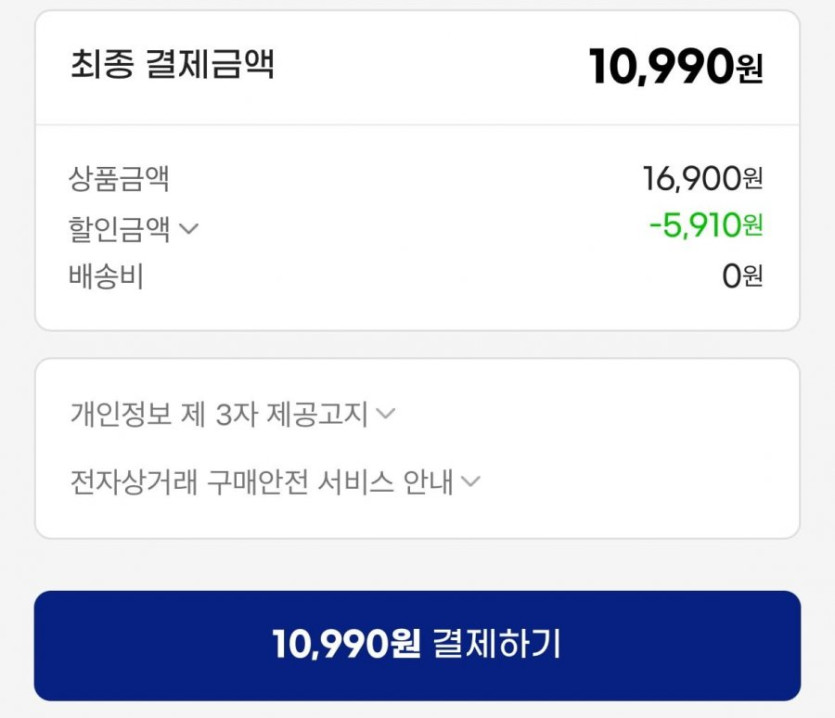Click the green -5,910원 discount amount

706,226
